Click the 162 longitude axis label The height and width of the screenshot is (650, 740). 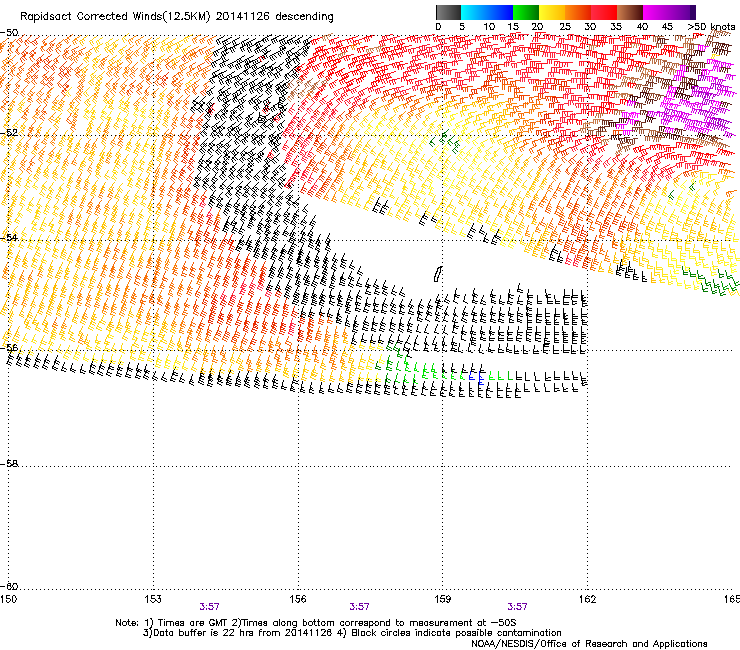click(x=588, y=599)
